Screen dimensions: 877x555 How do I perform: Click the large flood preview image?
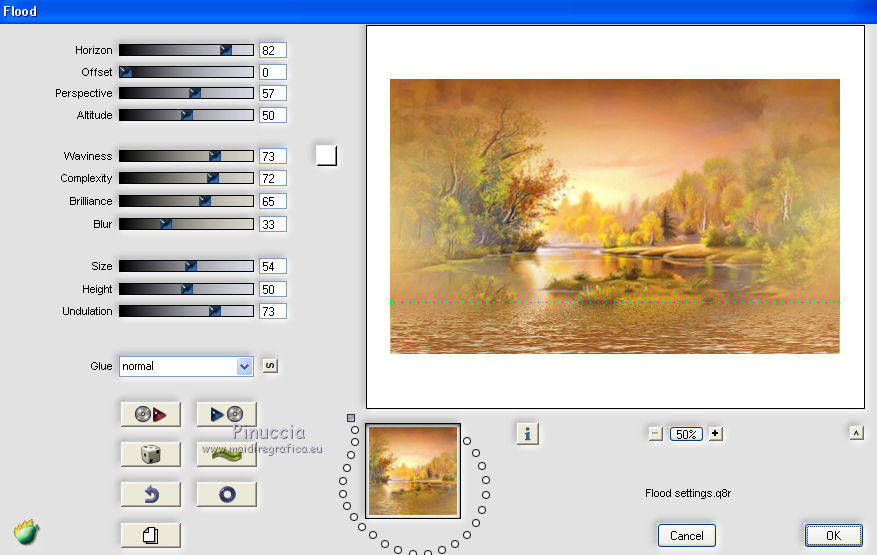click(615, 217)
